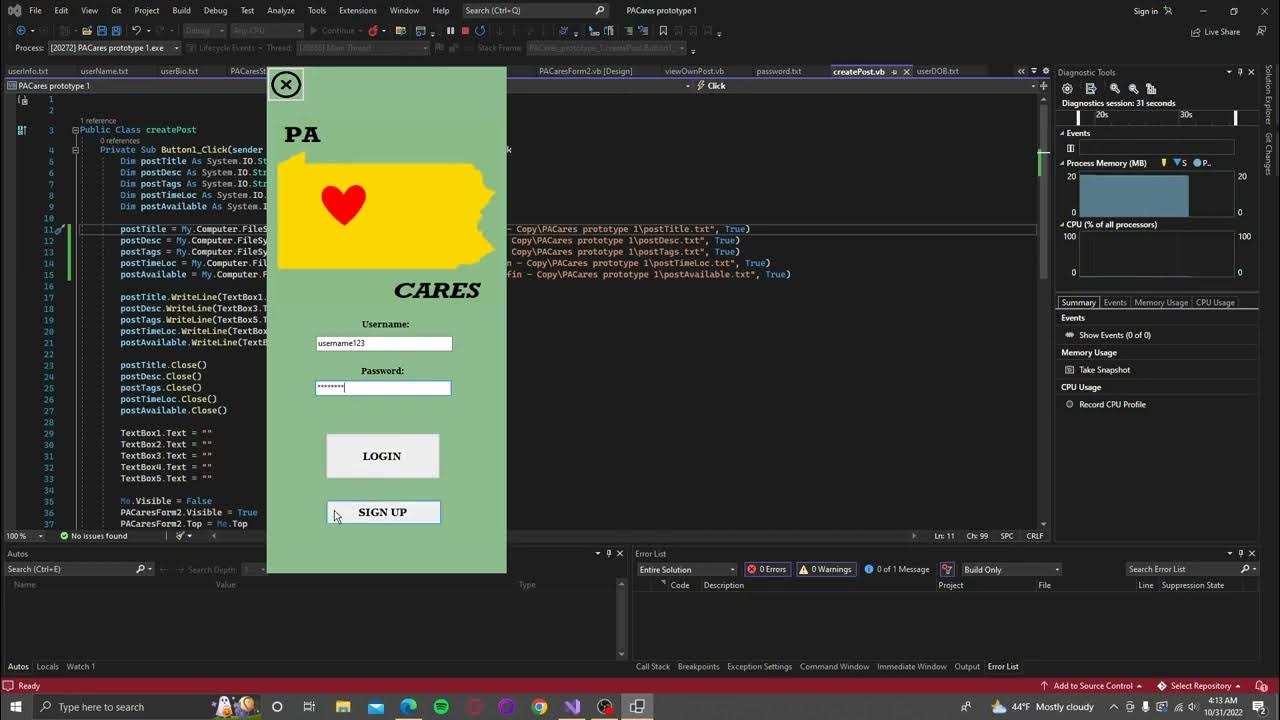Reset the diagnostics timeline view
Screen dimensions: 1280x720
(x=1150, y=89)
